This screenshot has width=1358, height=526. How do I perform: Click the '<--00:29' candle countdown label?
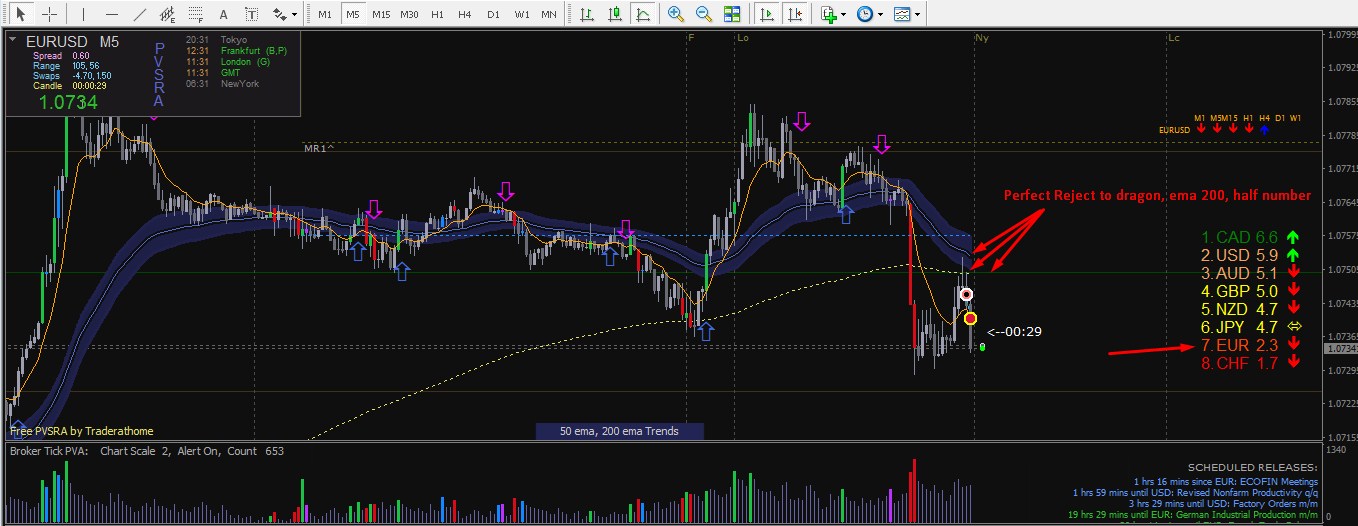(x=1015, y=331)
